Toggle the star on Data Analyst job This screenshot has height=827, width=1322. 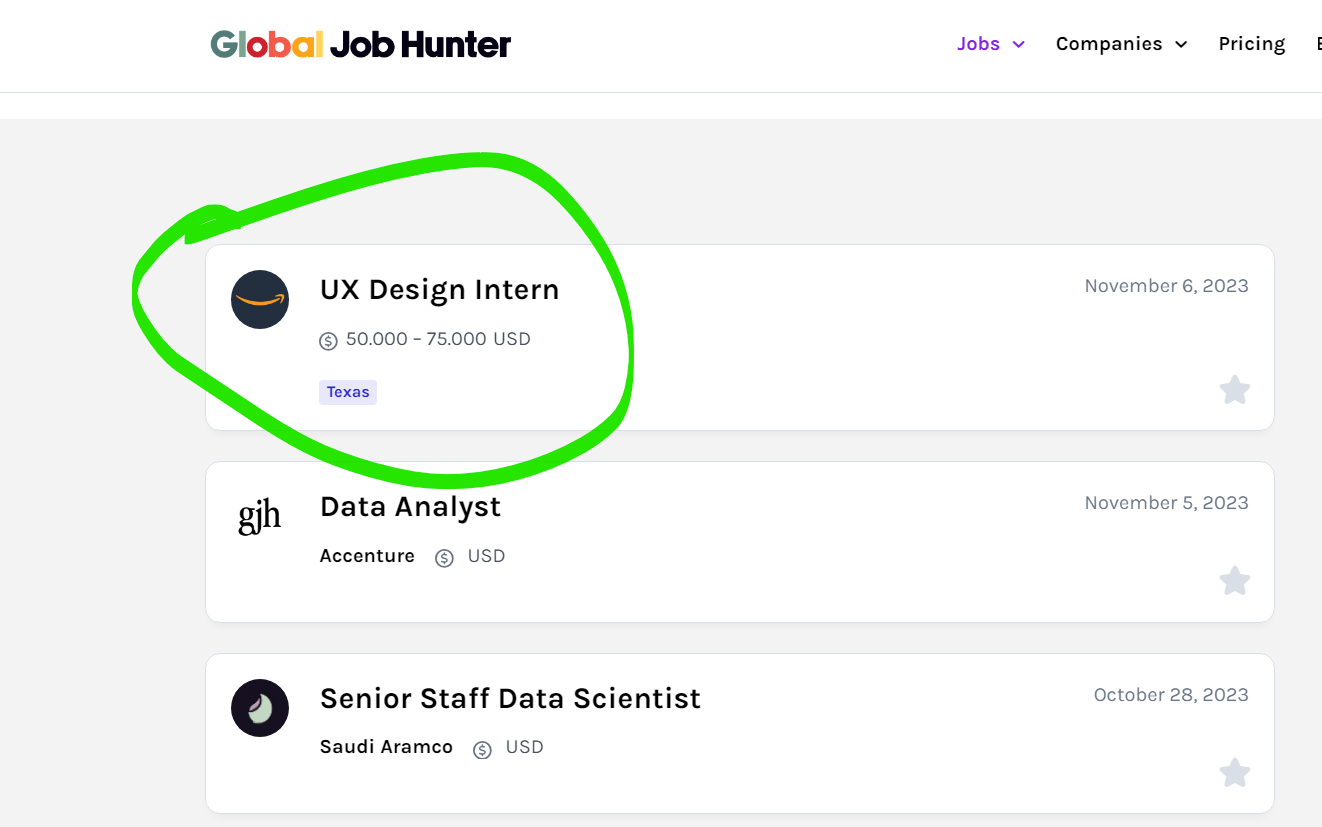[1235, 581]
